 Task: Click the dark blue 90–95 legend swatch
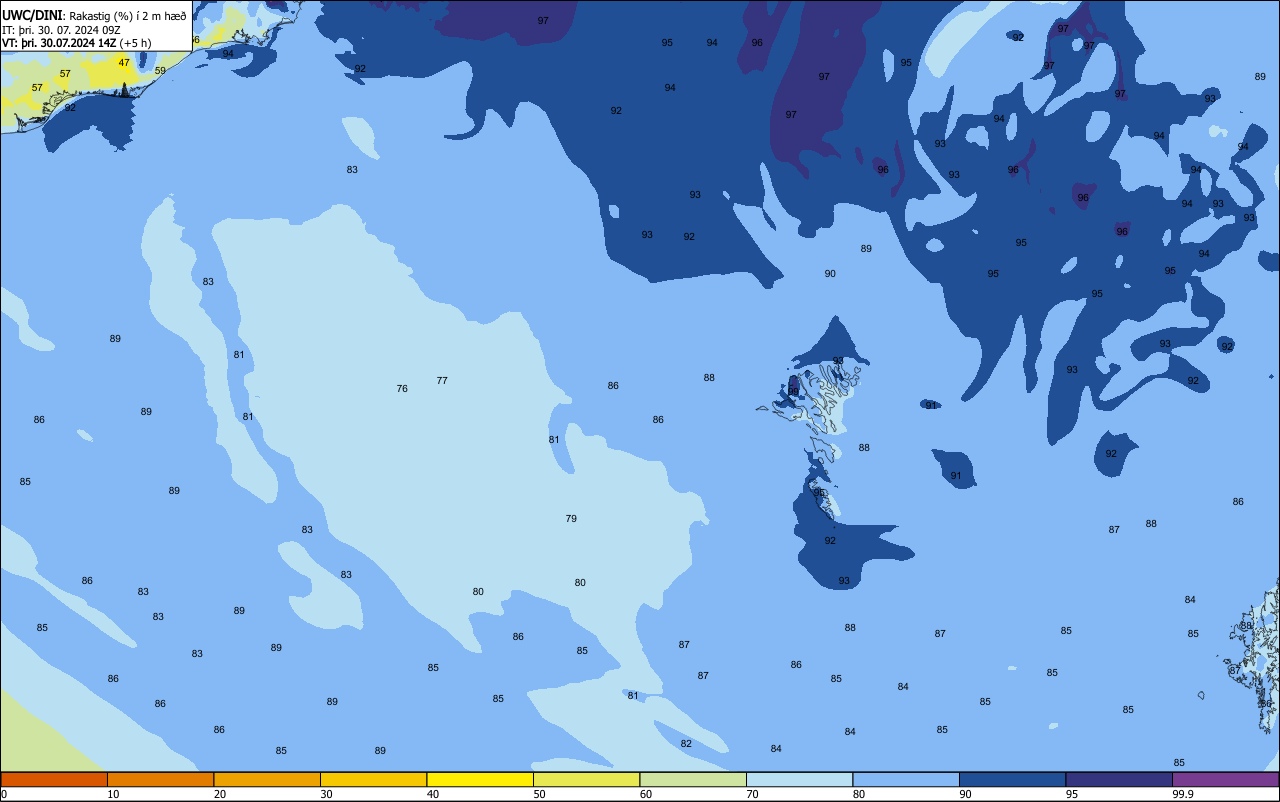[1012, 779]
